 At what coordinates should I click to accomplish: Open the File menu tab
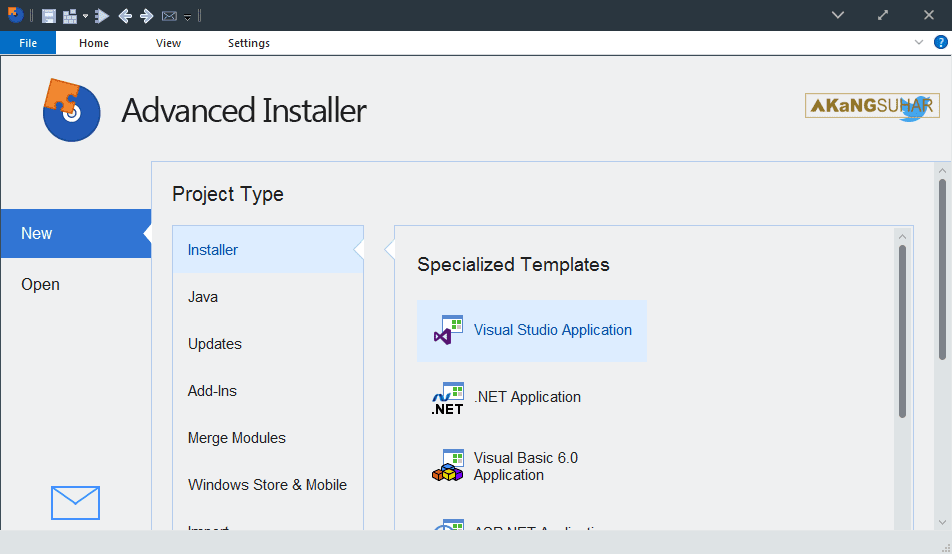[28, 43]
